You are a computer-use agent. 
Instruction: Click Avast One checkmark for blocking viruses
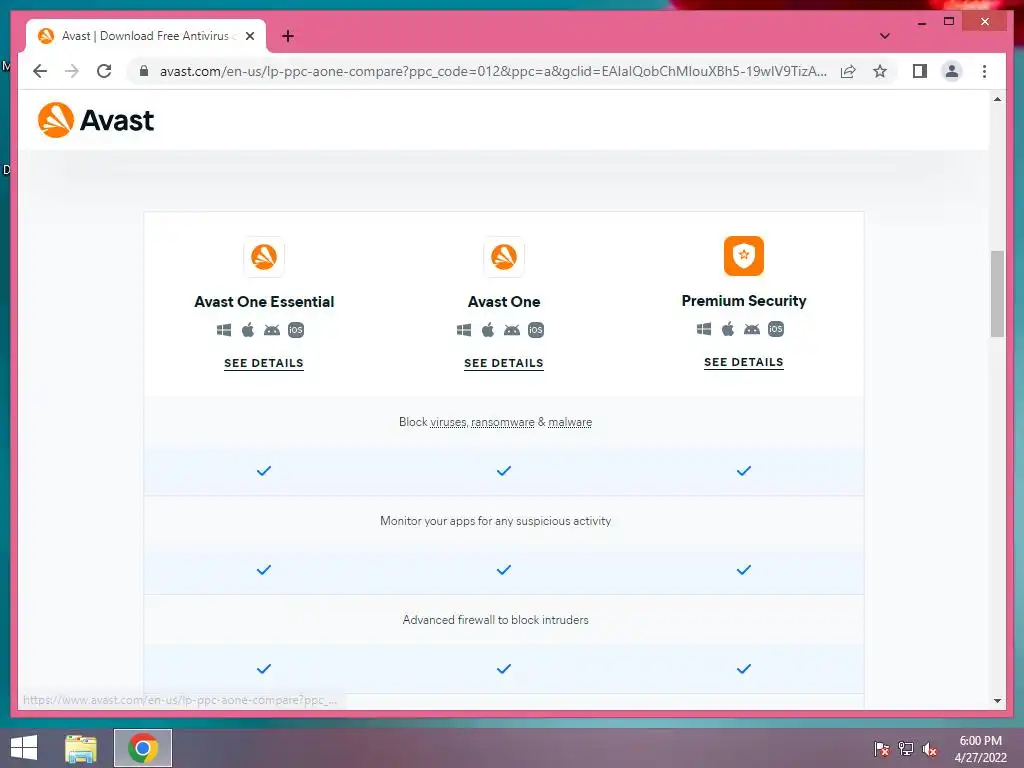504,471
